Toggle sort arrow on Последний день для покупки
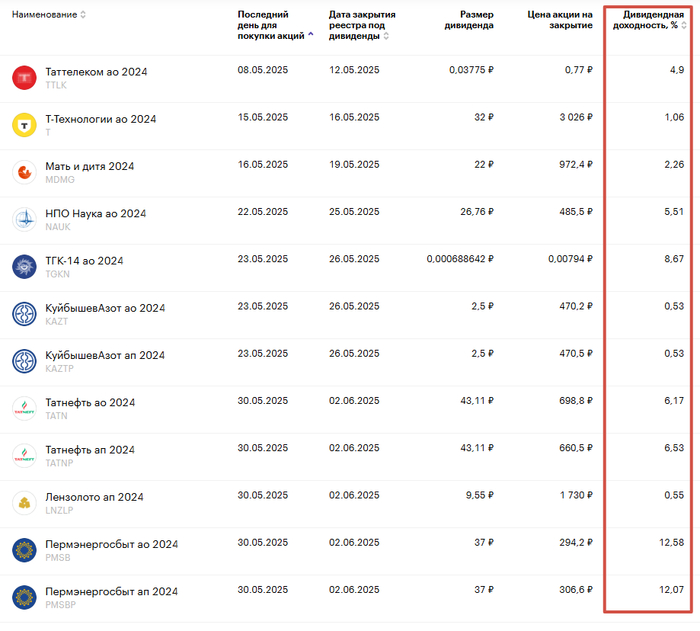This screenshot has width=700, height=631. click(x=310, y=35)
